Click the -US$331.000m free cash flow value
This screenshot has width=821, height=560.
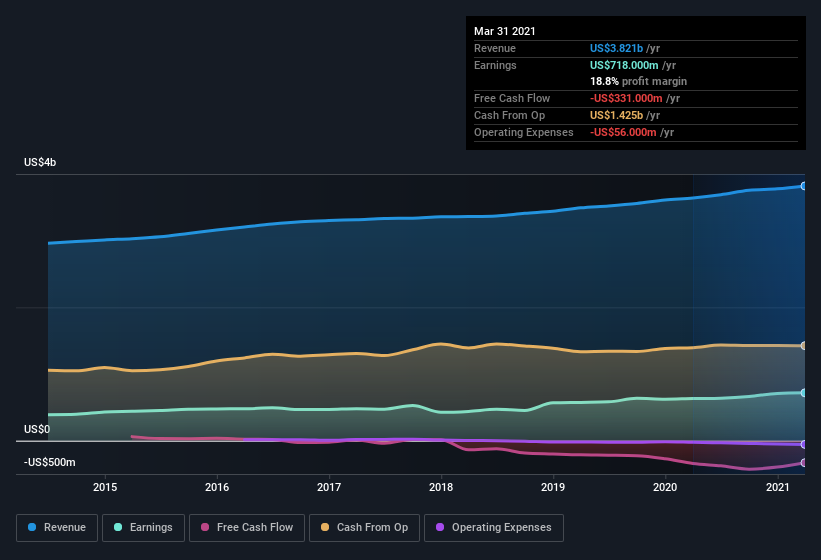pyautogui.click(x=626, y=98)
